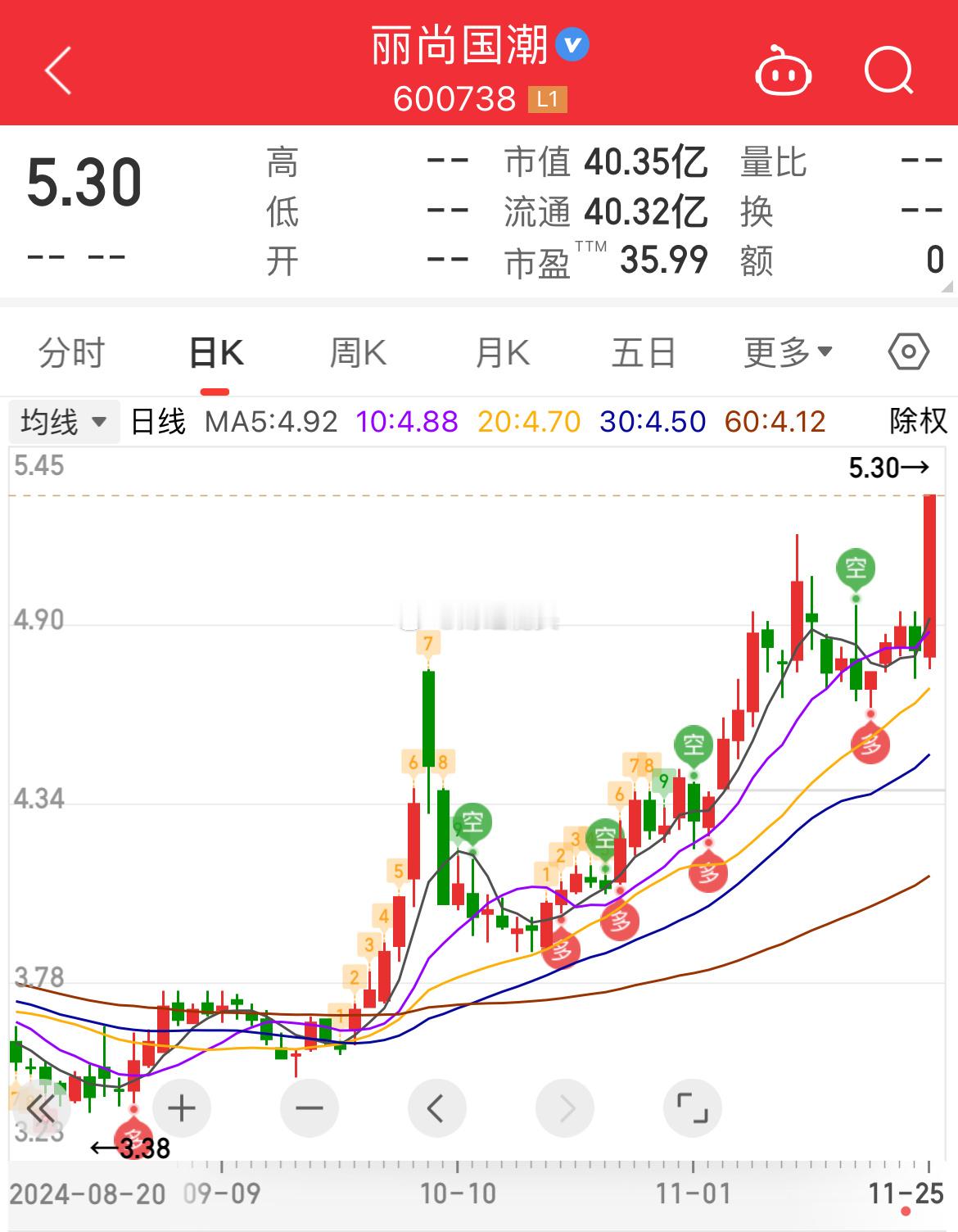958x1232 pixels.
Task: Tap the rightmost 多 signal marker
Action: point(871,745)
